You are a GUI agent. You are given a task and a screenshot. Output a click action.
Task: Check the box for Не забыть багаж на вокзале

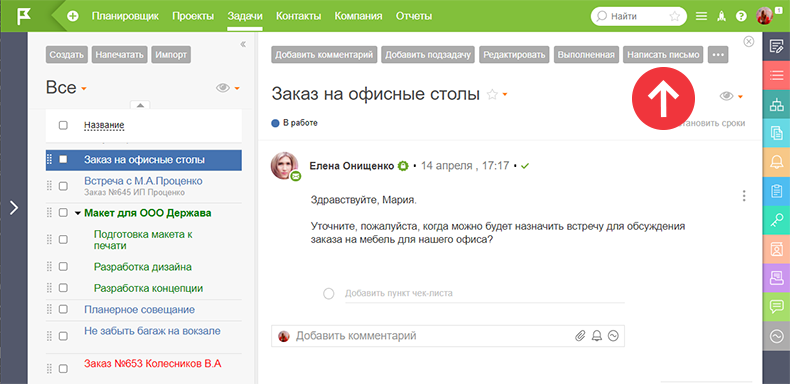pyautogui.click(x=63, y=336)
